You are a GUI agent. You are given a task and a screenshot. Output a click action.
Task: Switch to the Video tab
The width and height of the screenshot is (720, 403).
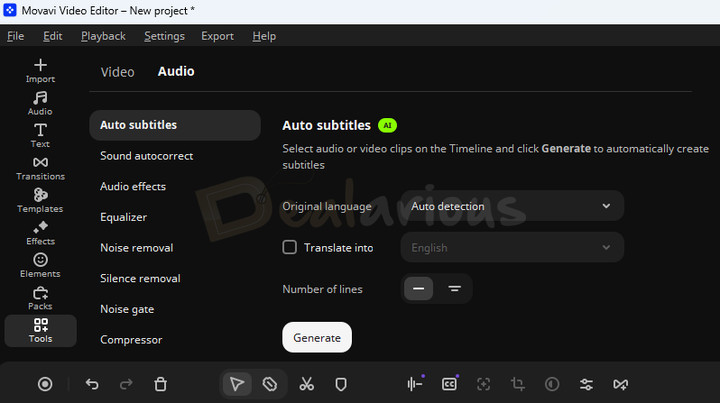coord(118,72)
